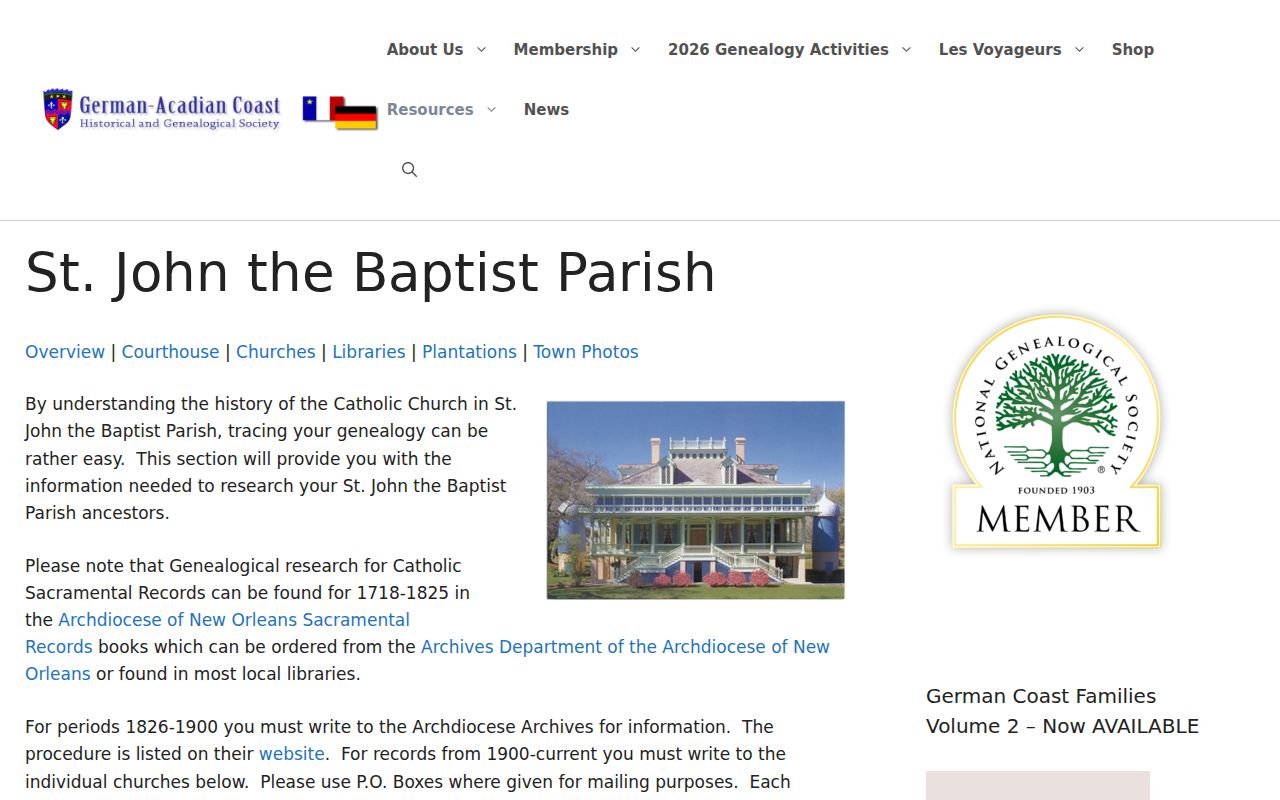Expand the About Us submenu arrow
Viewport: 1280px width, 800px height.
(481, 50)
